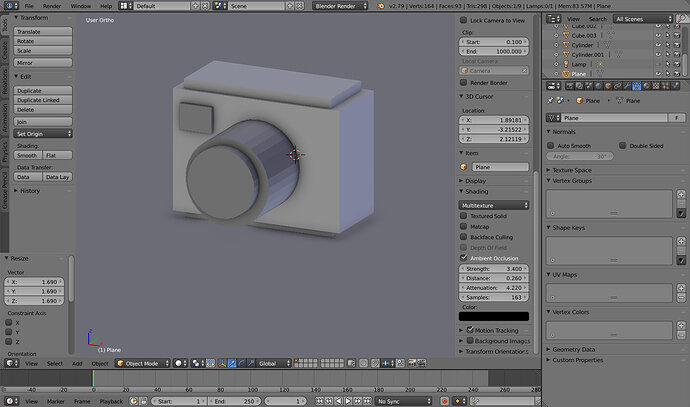Image resolution: width=690 pixels, height=407 pixels.
Task: Select the scale manipulator icon
Action: tap(251, 363)
